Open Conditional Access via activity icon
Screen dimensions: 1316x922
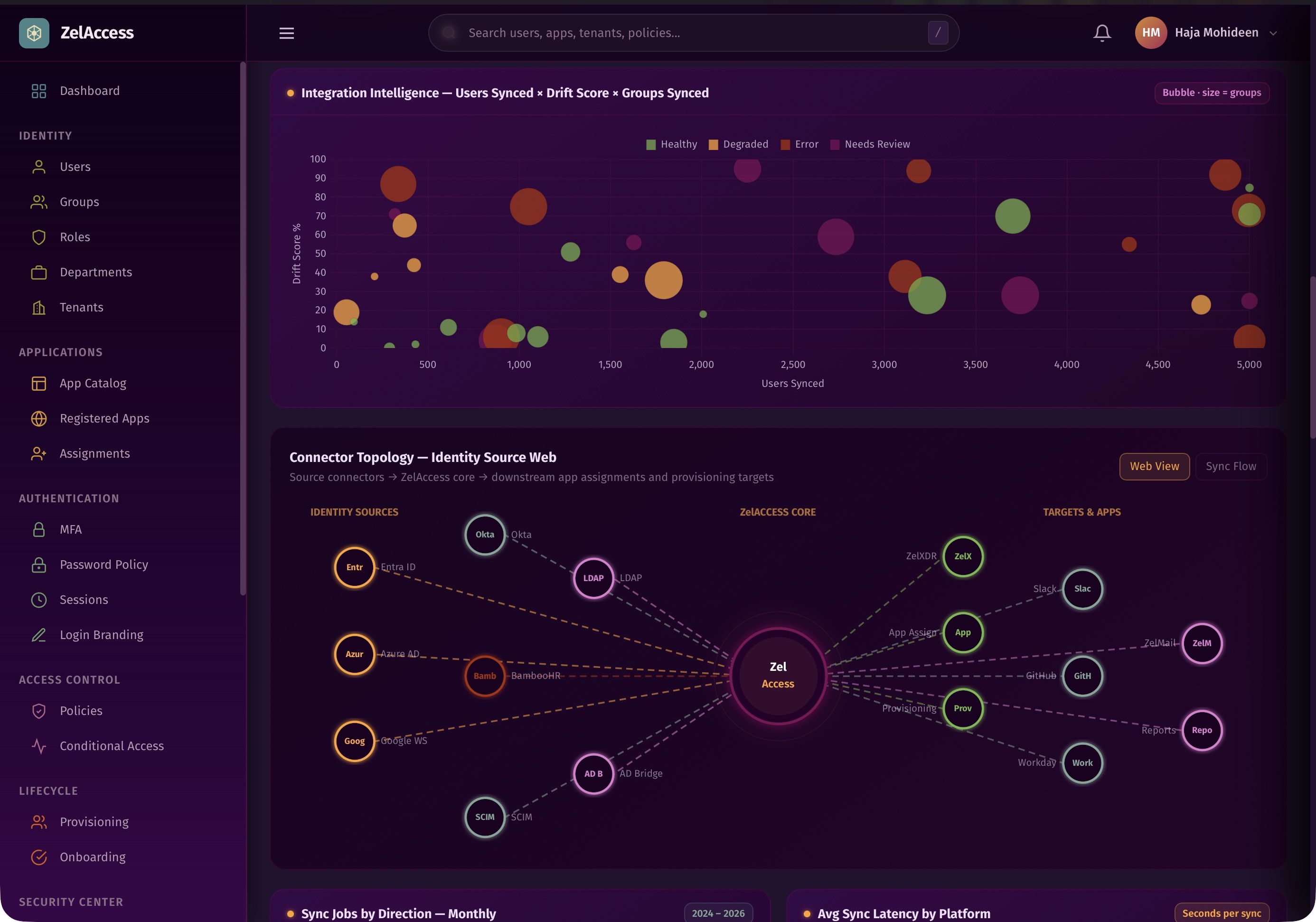[38, 746]
